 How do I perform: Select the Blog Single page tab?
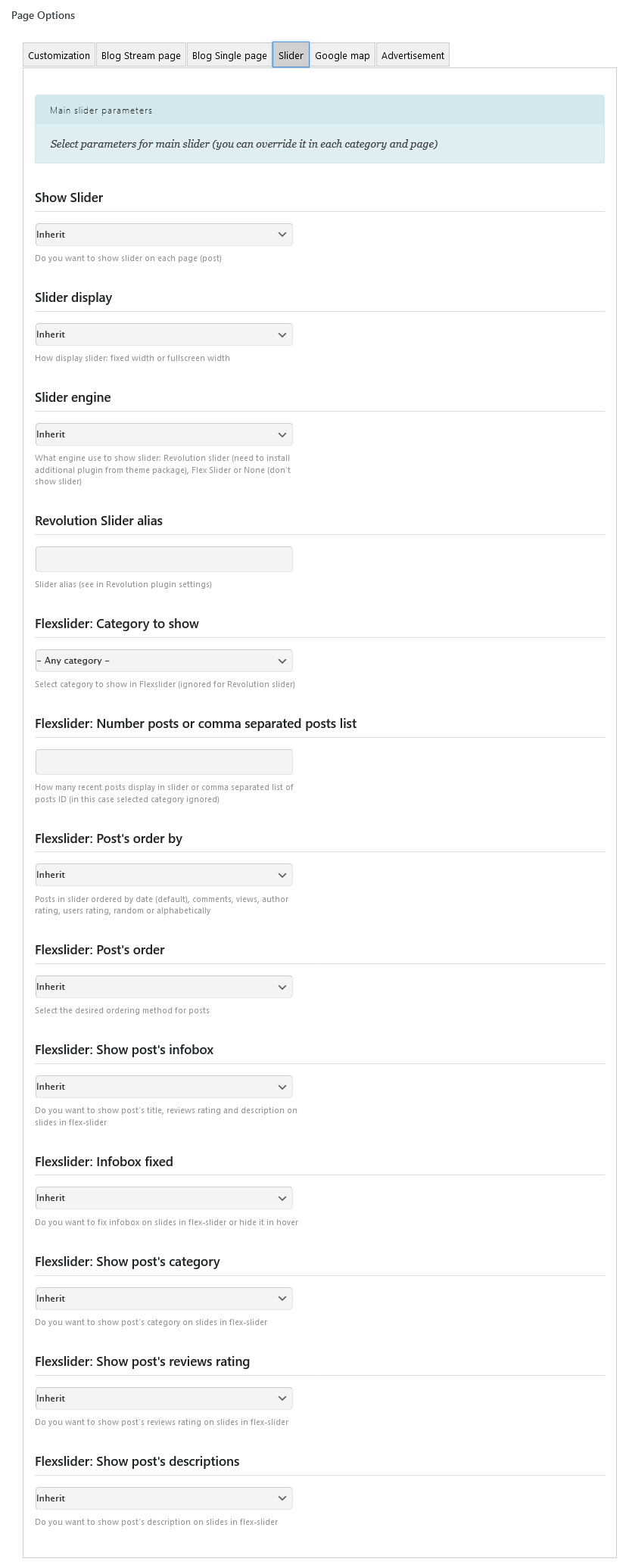(x=229, y=55)
